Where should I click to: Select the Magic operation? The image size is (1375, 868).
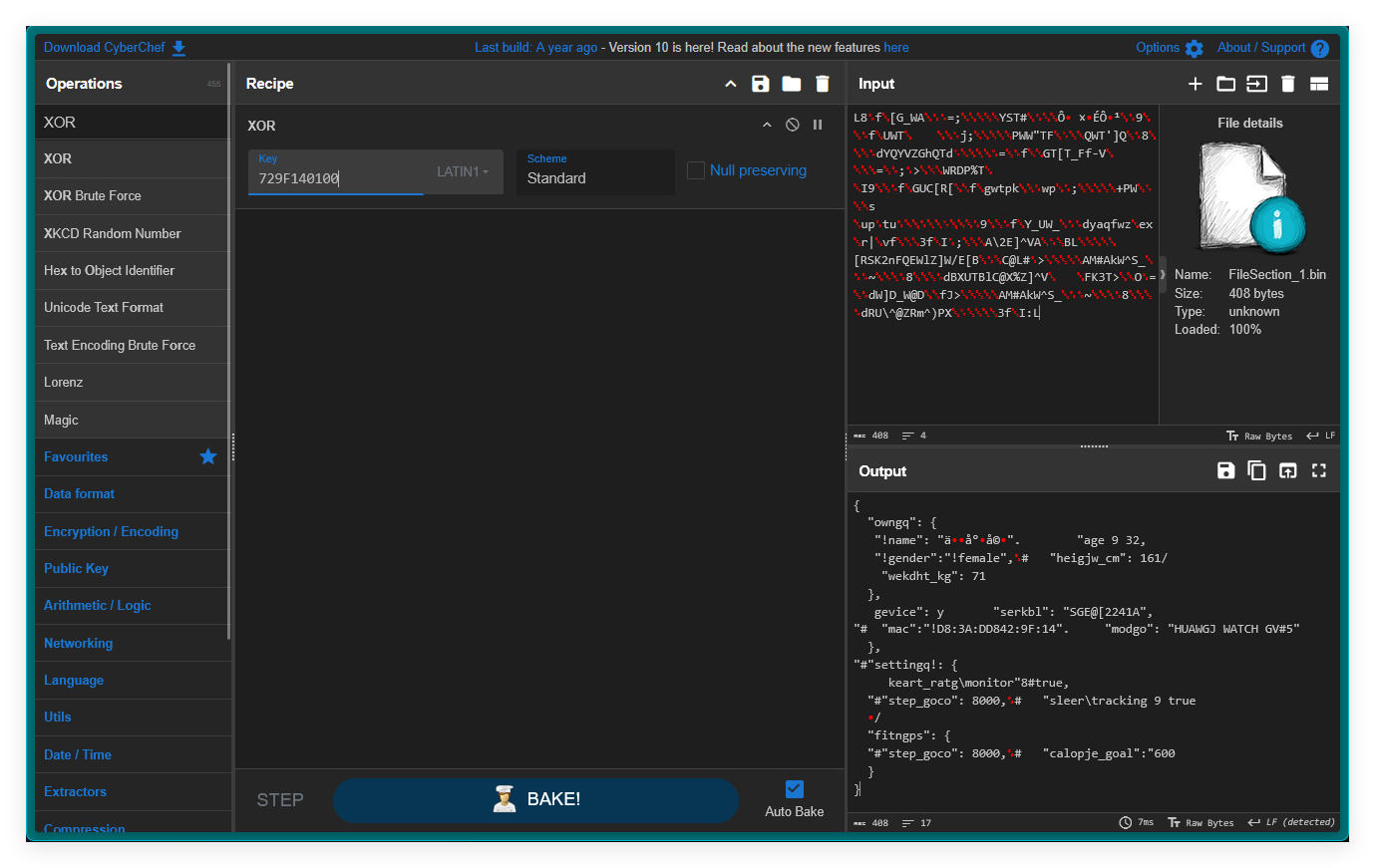click(x=133, y=420)
